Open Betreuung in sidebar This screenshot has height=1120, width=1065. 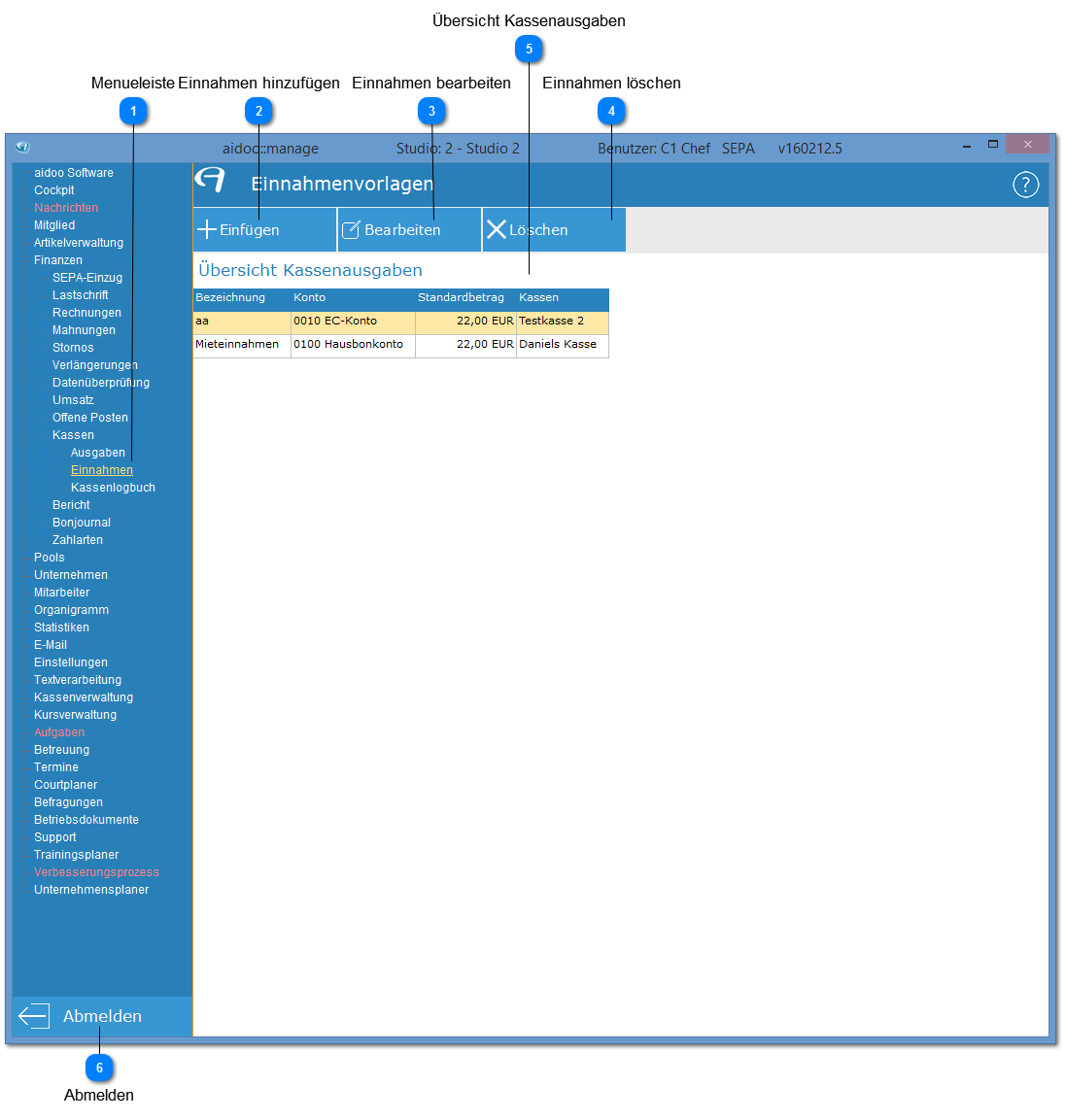click(61, 750)
